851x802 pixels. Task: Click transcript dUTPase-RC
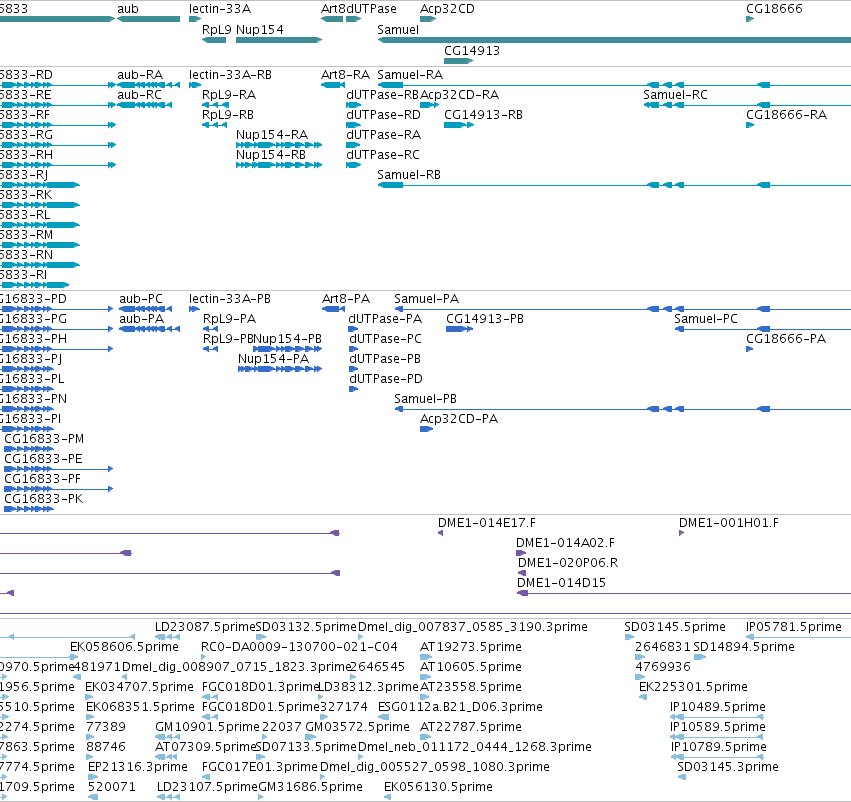383,154
